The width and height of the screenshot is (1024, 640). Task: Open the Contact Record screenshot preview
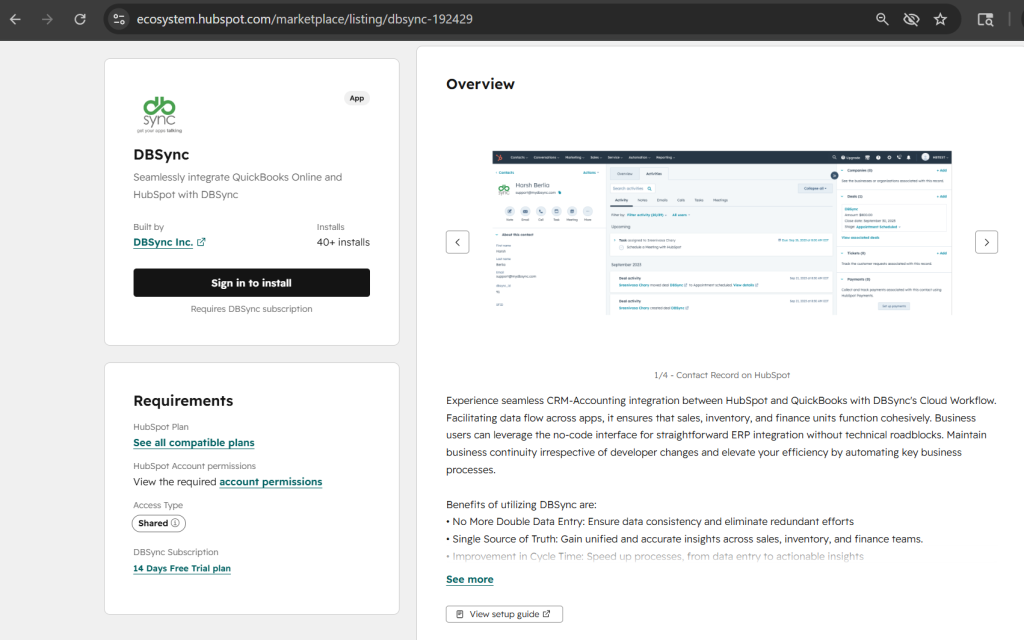(722, 232)
